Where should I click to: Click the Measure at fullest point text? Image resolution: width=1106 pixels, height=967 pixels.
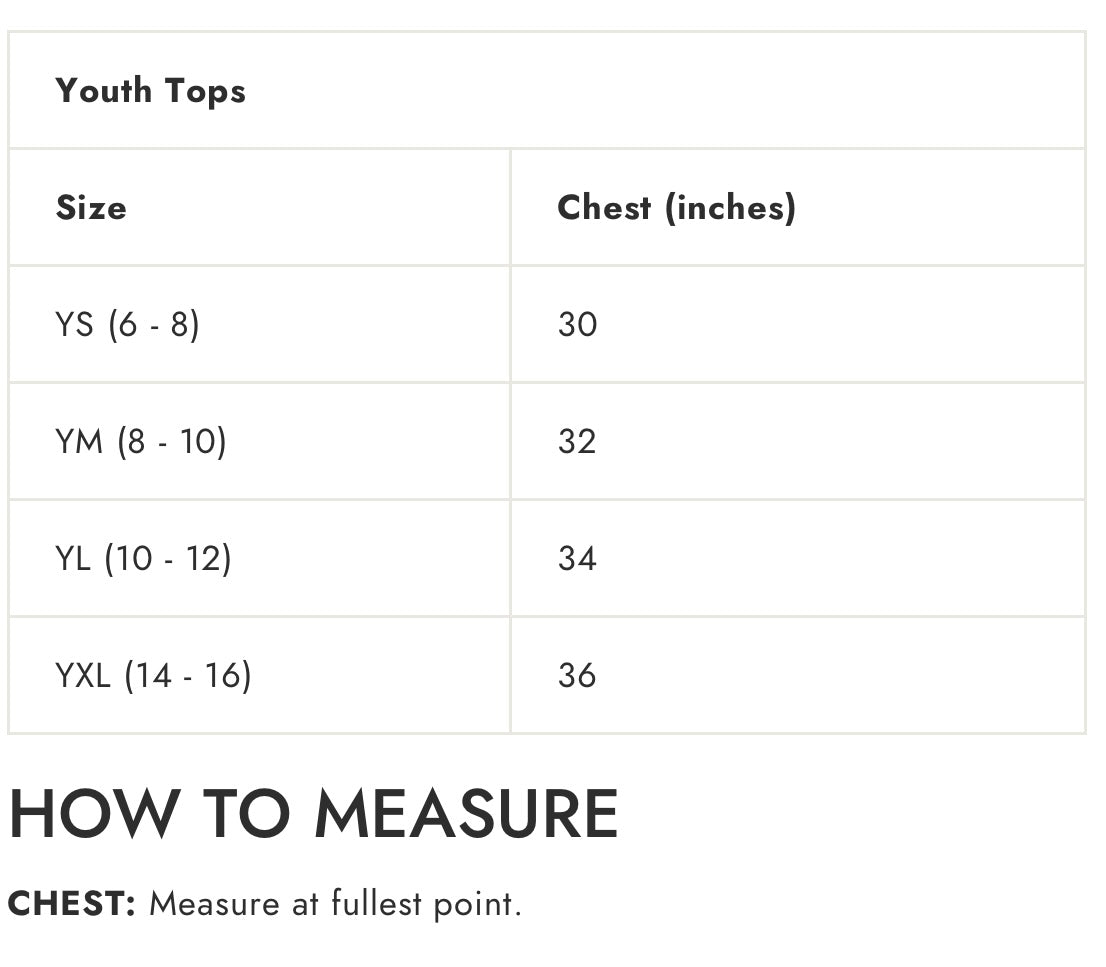tap(335, 904)
